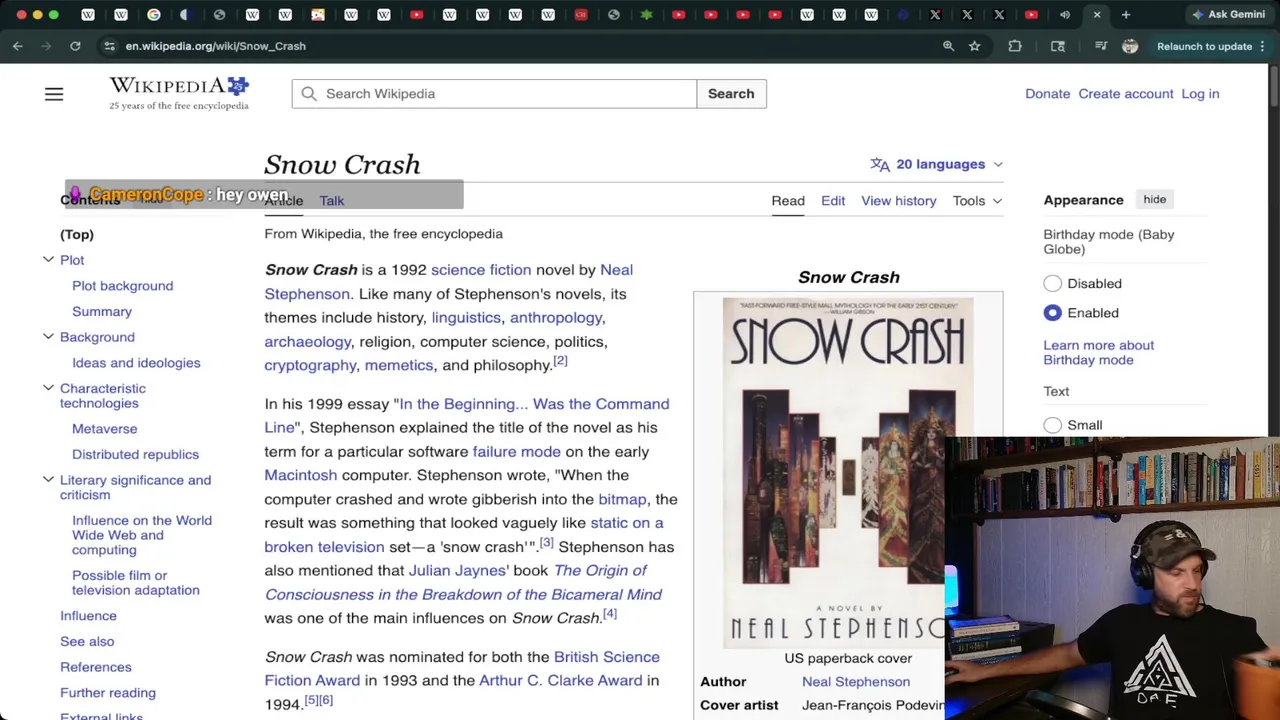Go to the Wikipedia logo home page
Viewport: 1280px width, 720px height.
[179, 93]
